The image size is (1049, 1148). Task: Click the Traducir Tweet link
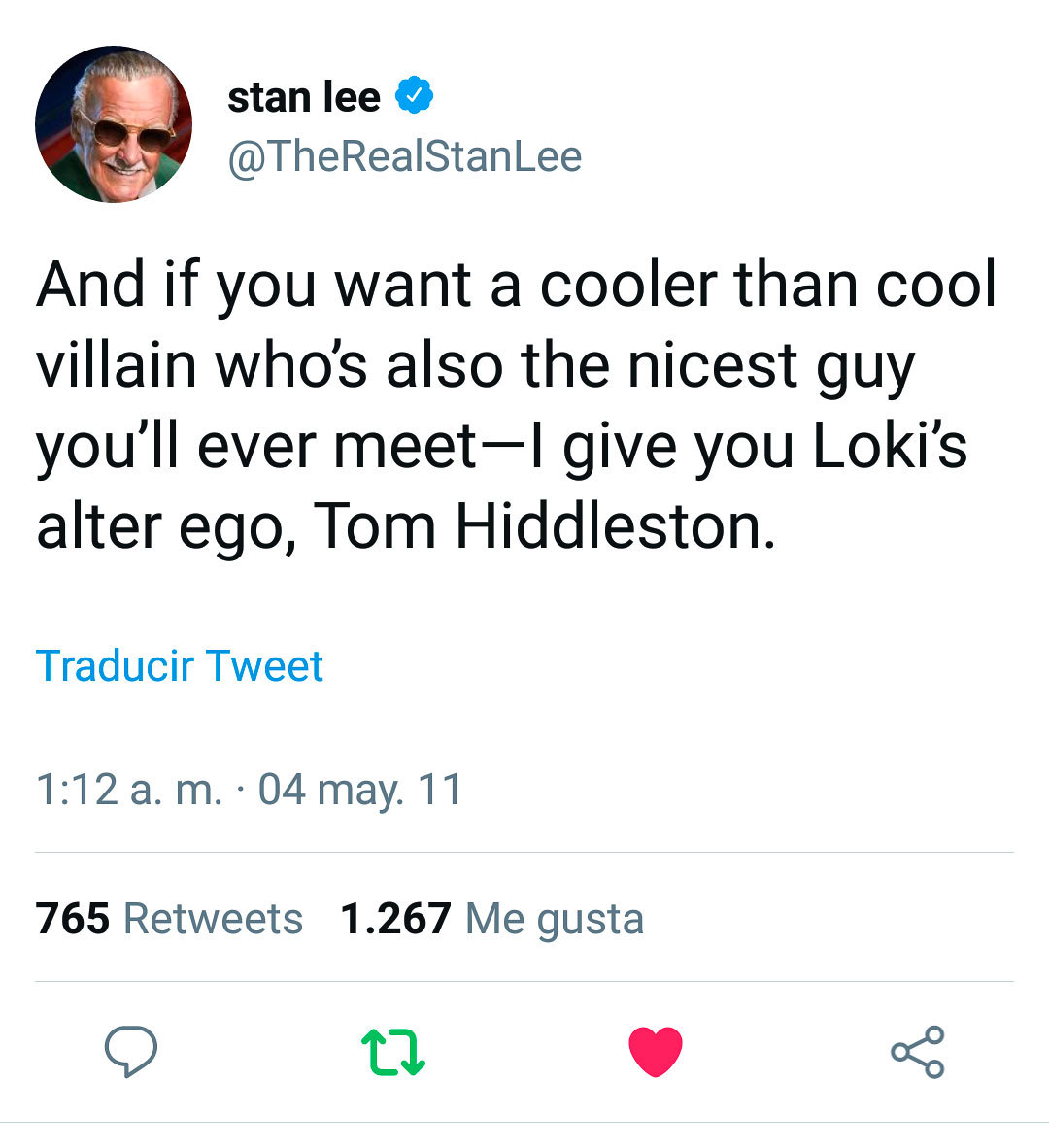point(180,666)
